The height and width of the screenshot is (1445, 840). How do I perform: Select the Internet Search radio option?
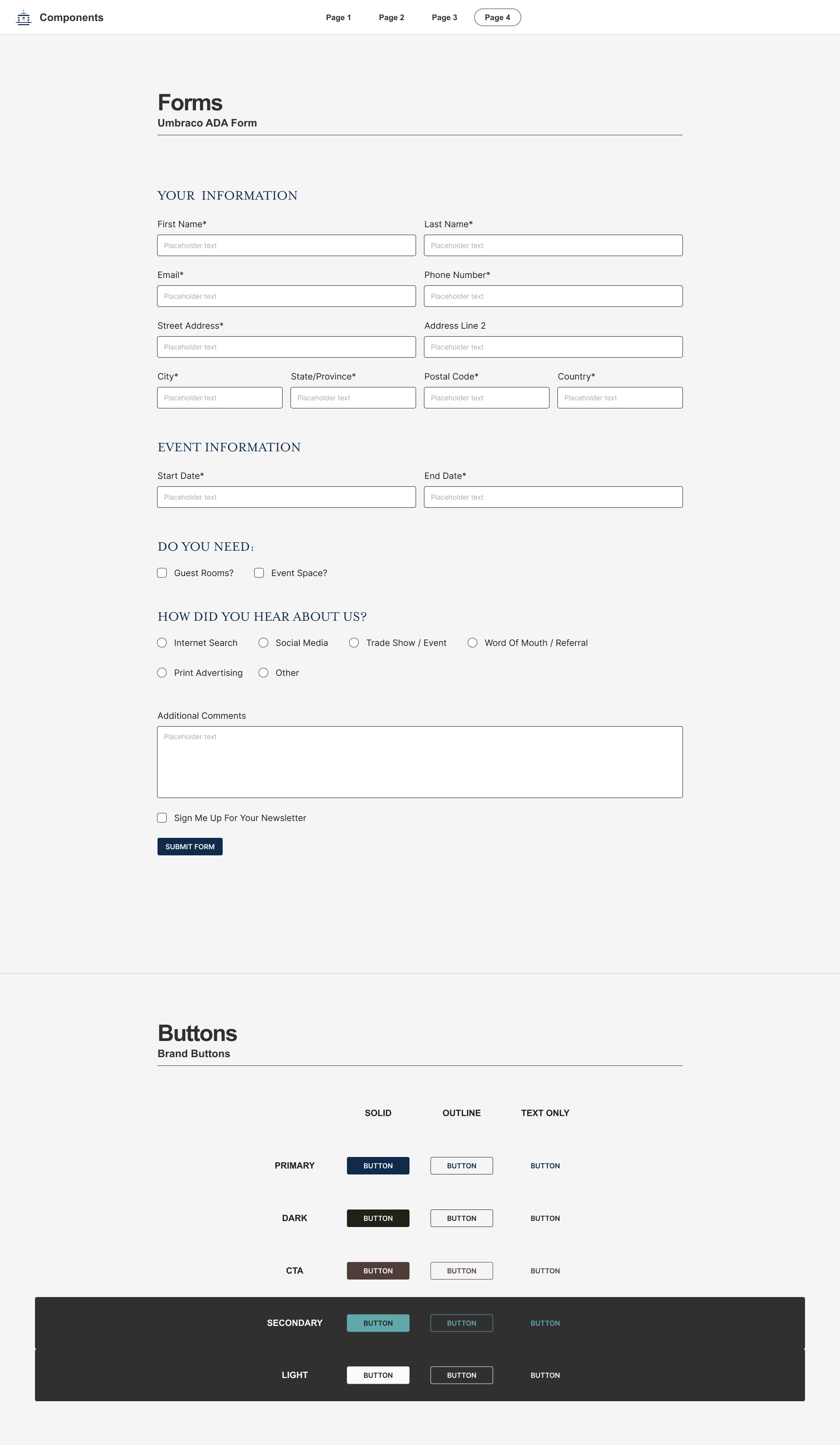pos(162,643)
